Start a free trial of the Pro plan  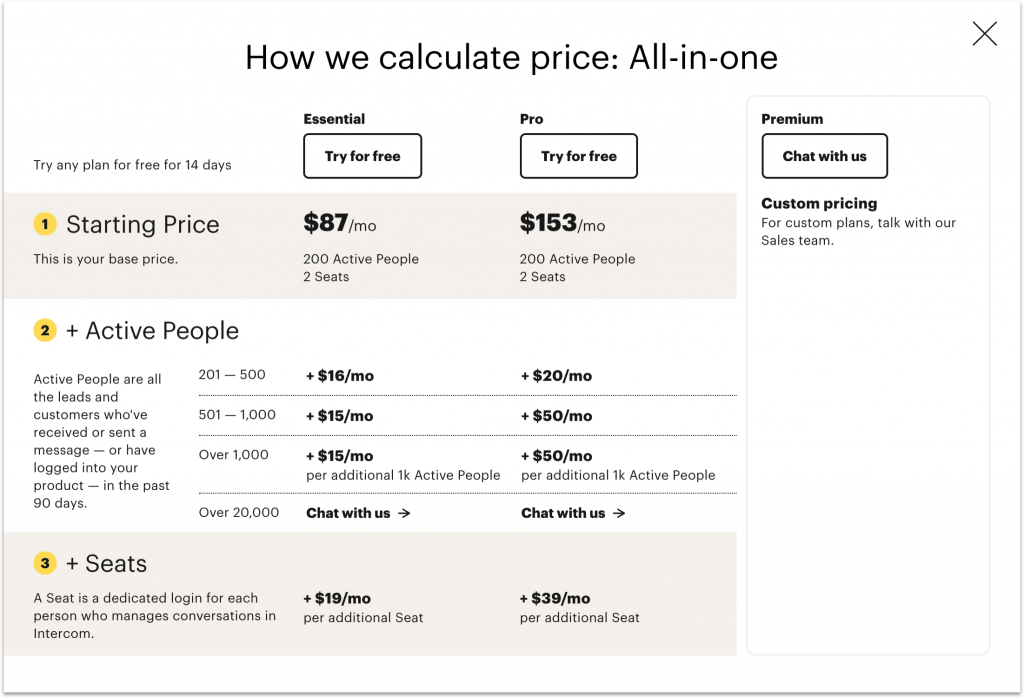(x=578, y=156)
